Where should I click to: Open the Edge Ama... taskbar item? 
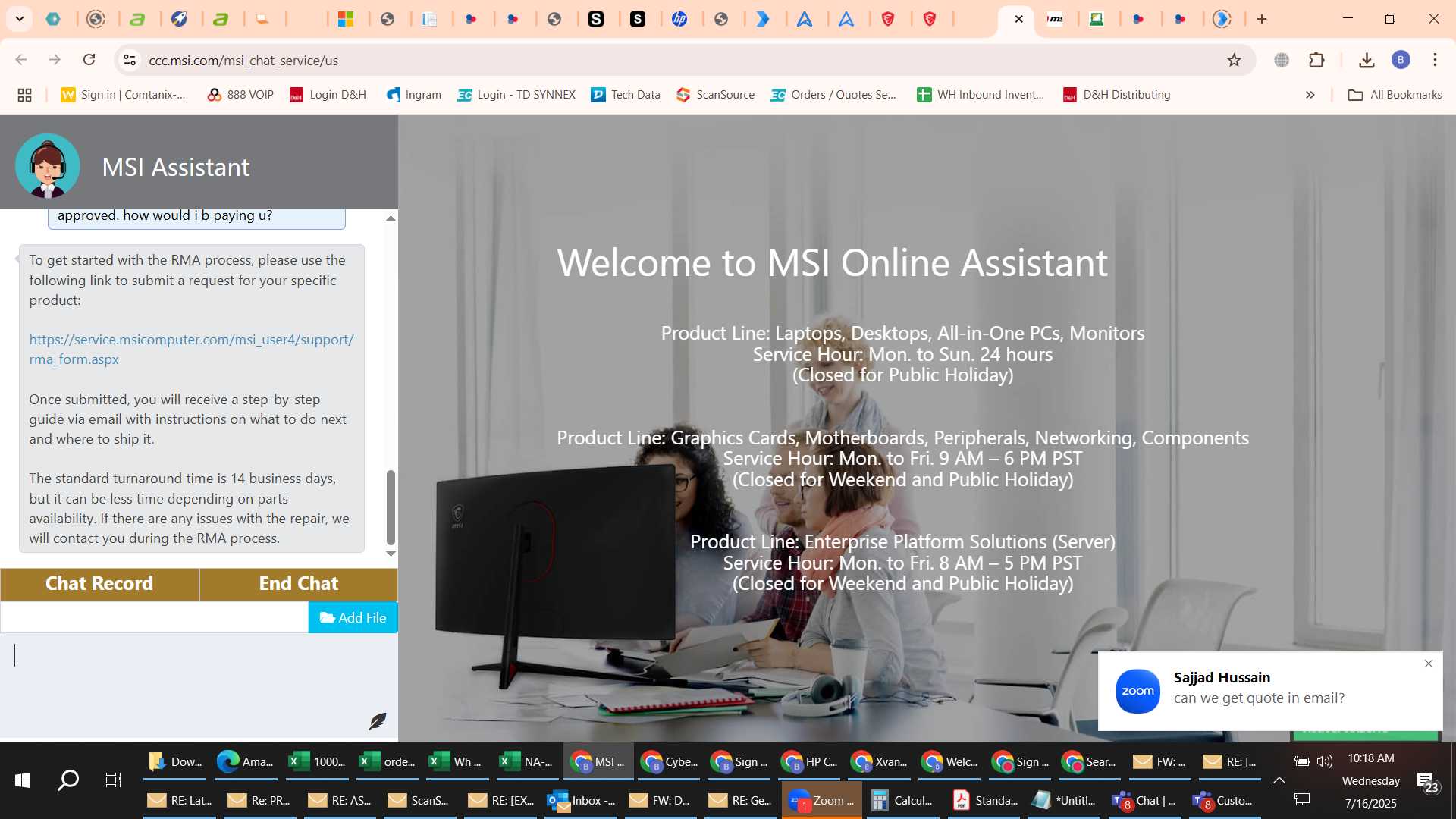click(x=244, y=762)
